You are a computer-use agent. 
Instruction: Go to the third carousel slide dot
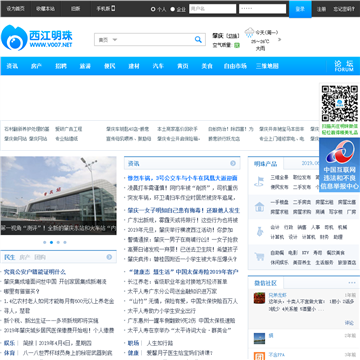point(58,242)
